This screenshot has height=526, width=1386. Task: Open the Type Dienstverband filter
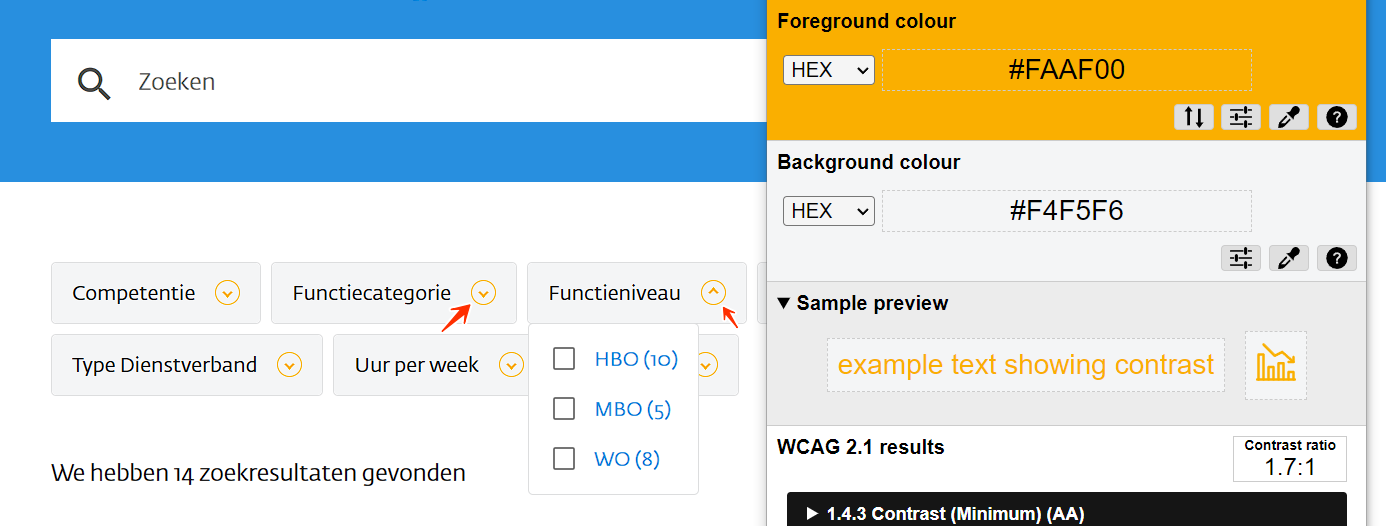click(187, 366)
